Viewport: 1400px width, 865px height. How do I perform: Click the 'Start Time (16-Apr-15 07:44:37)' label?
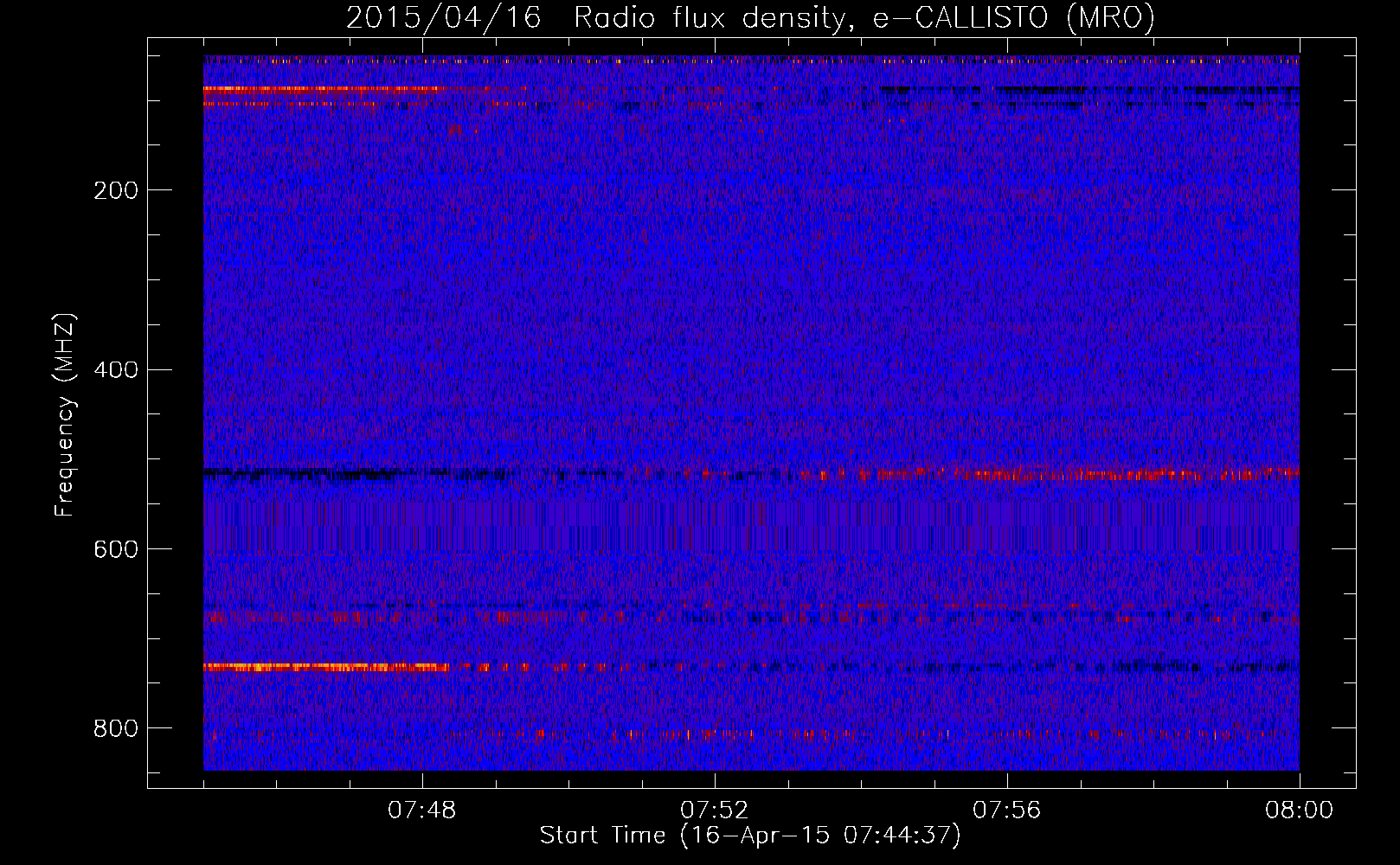click(x=750, y=836)
